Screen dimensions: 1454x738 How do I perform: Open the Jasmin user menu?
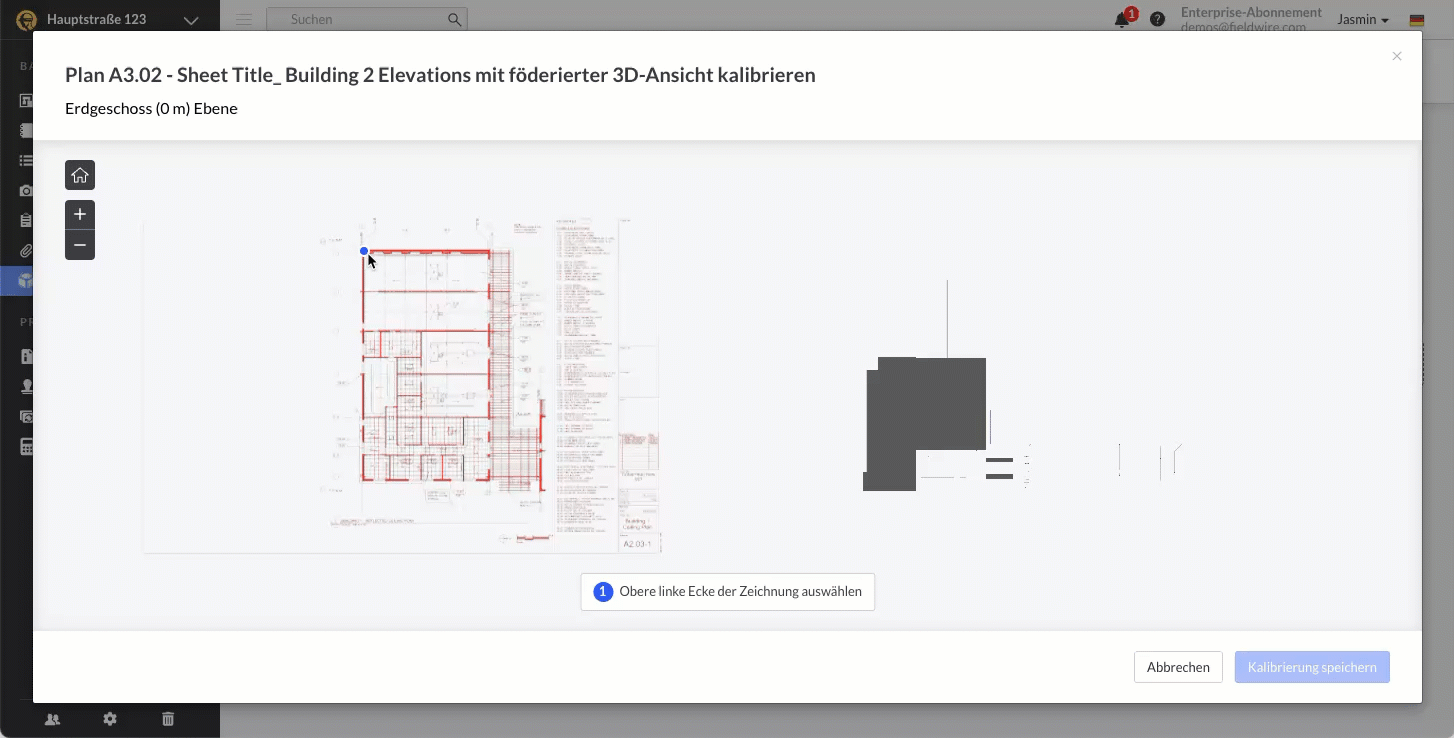[1363, 20]
